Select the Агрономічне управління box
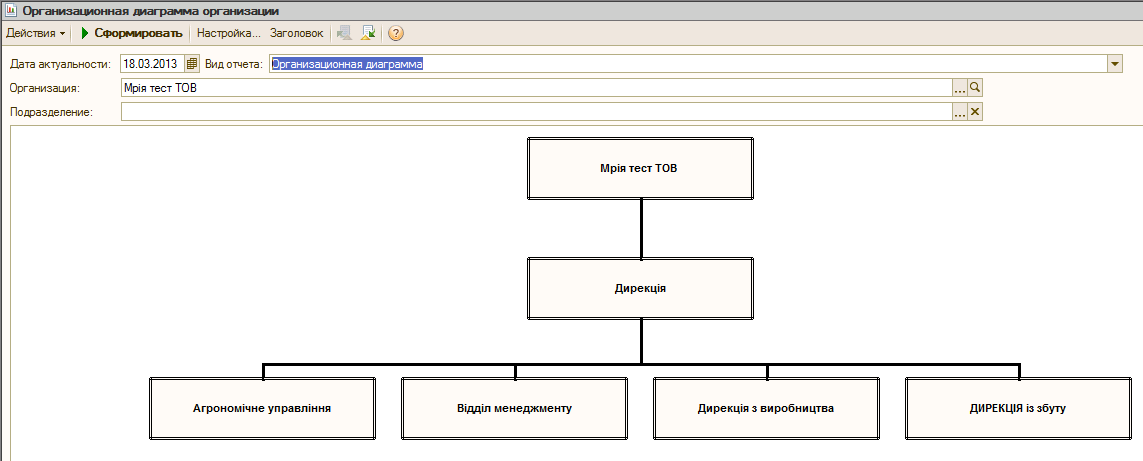Screen dimensions: 1143x461 click(262, 408)
